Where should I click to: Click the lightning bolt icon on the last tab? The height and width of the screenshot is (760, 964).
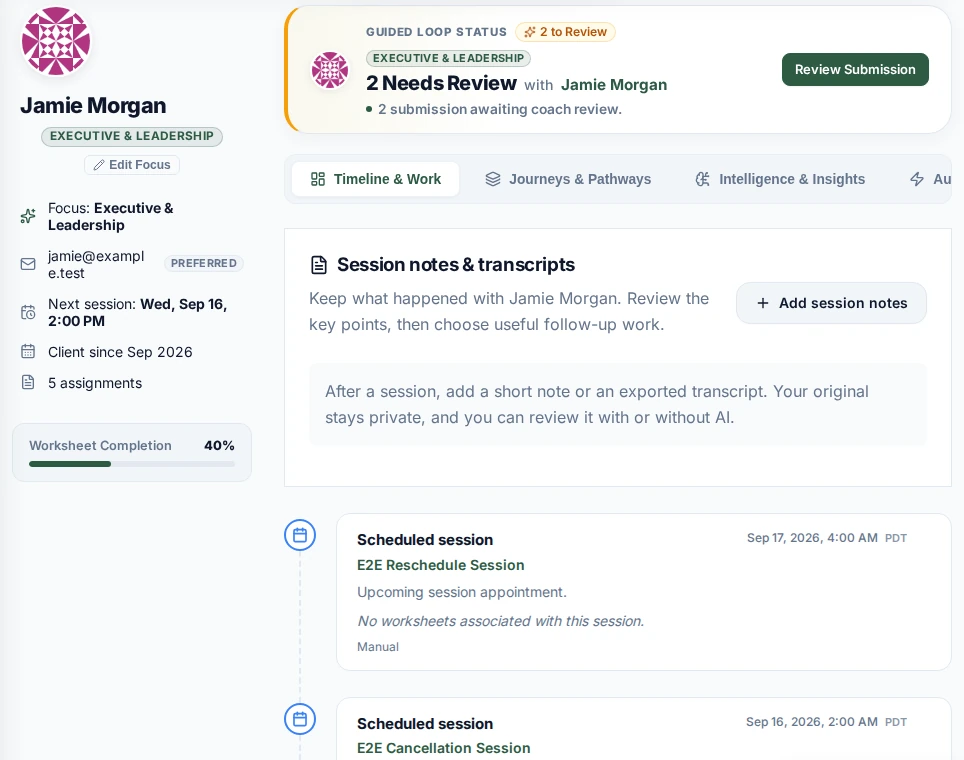[917, 179]
